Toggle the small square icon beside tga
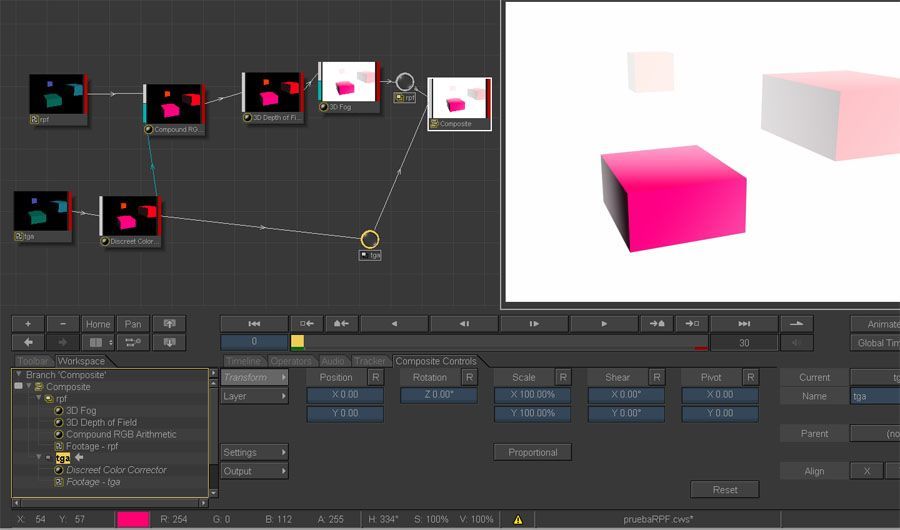Viewport: 900px width, 530px height. [48, 458]
